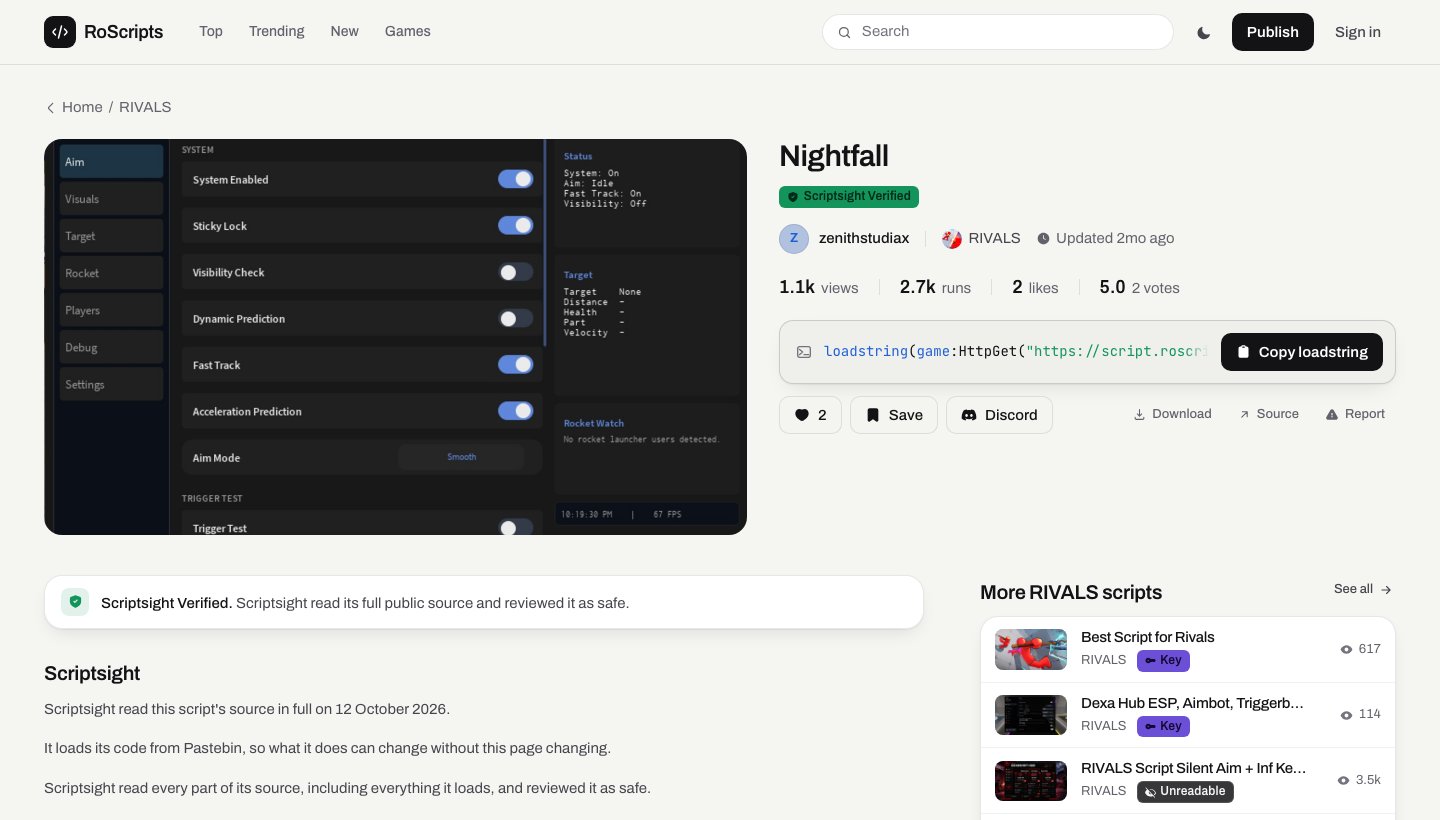Click the 'Updated 2mo ago' text
Screen dimensions: 1440x820
coord(1115,238)
